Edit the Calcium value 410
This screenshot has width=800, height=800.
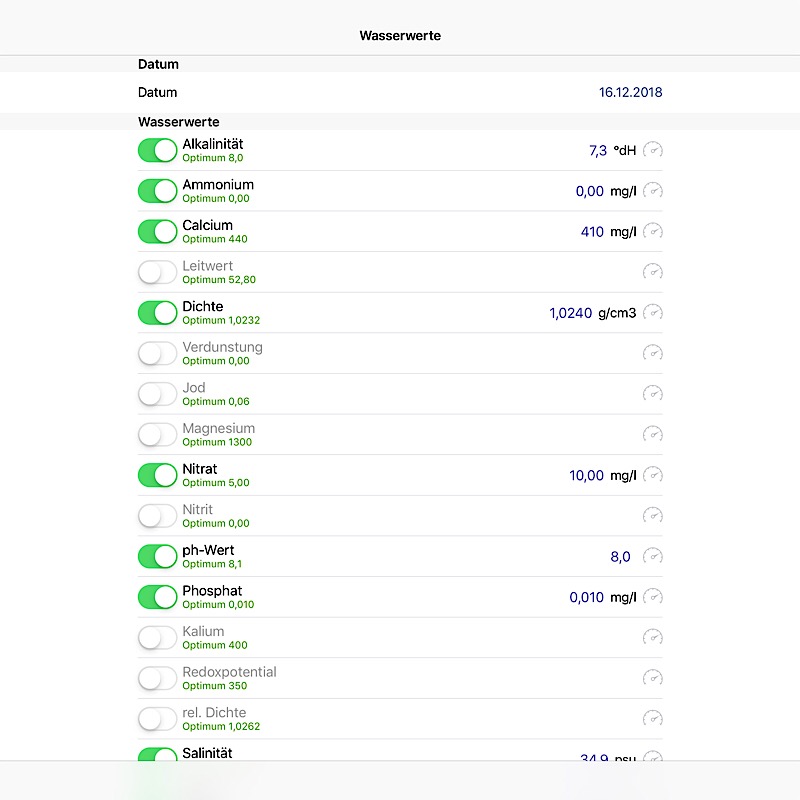[x=592, y=232]
